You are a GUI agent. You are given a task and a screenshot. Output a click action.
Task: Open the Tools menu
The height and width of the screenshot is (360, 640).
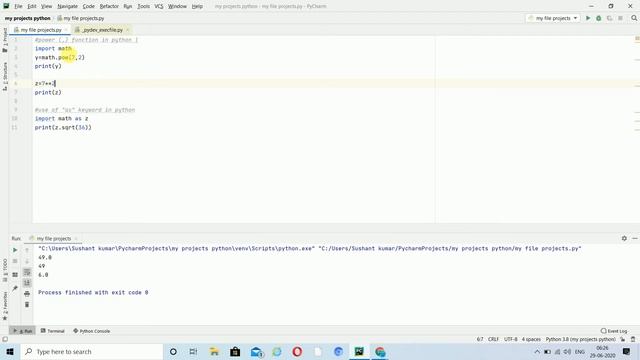[143, 6]
